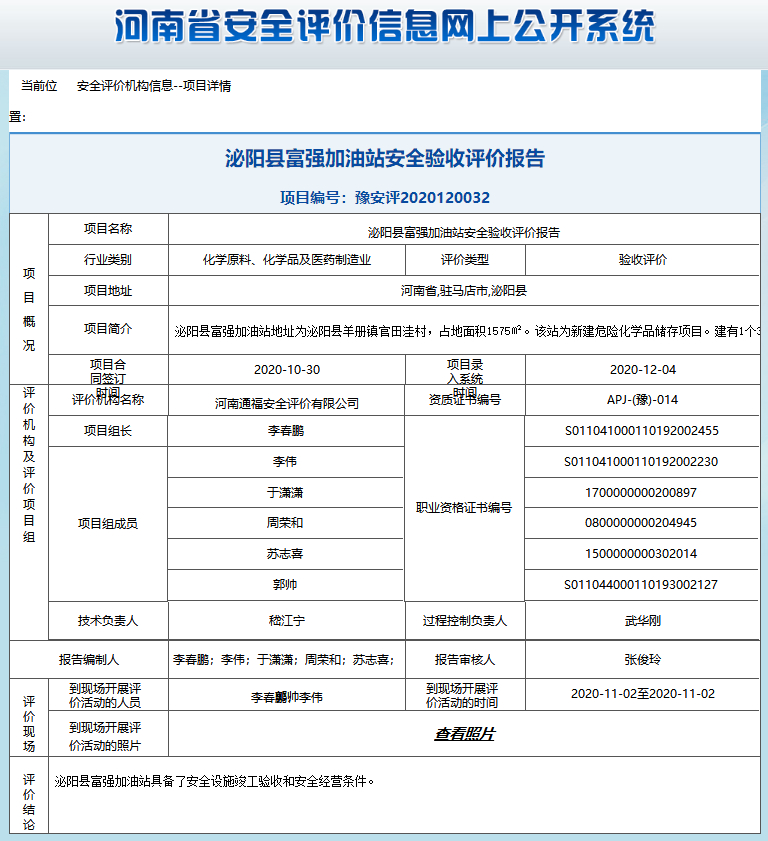Click the 行业类别 label cell
Viewport: 768px width, 841px height.
108,260
